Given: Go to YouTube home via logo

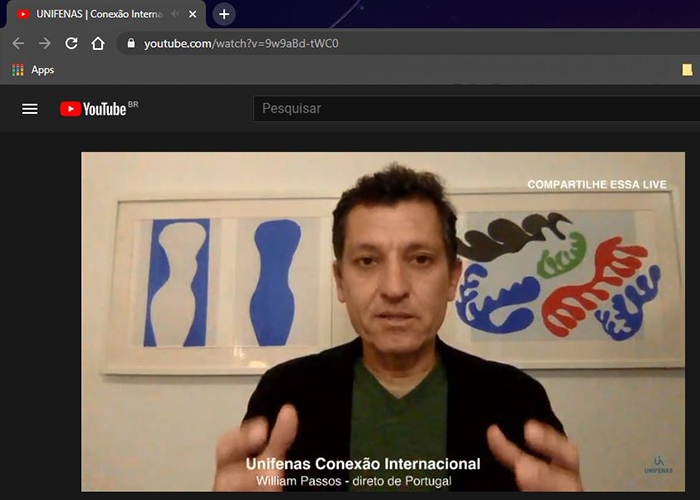Looking at the screenshot, I should pyautogui.click(x=97, y=108).
